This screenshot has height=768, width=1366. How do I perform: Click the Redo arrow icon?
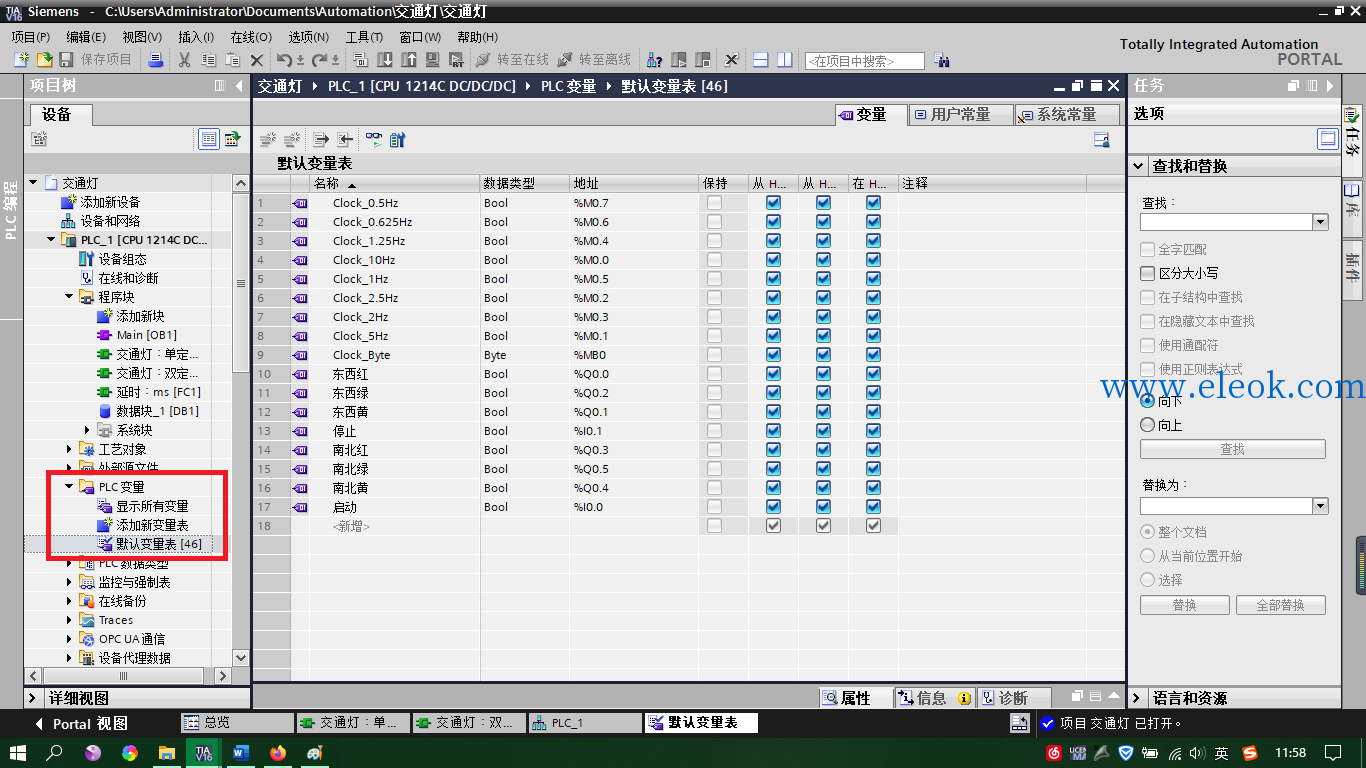[319, 60]
